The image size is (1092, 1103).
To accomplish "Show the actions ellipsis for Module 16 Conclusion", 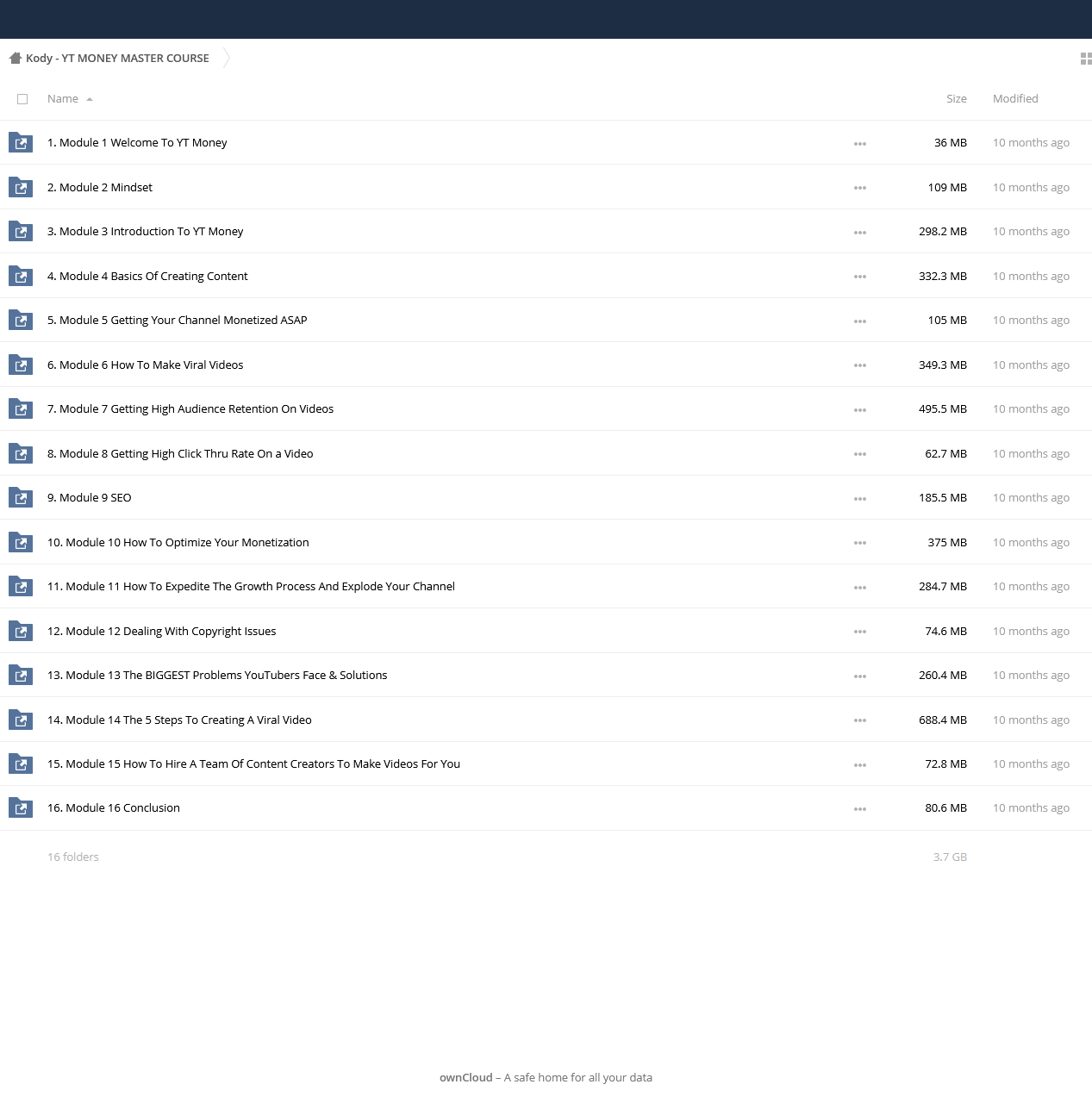I will pos(860,809).
